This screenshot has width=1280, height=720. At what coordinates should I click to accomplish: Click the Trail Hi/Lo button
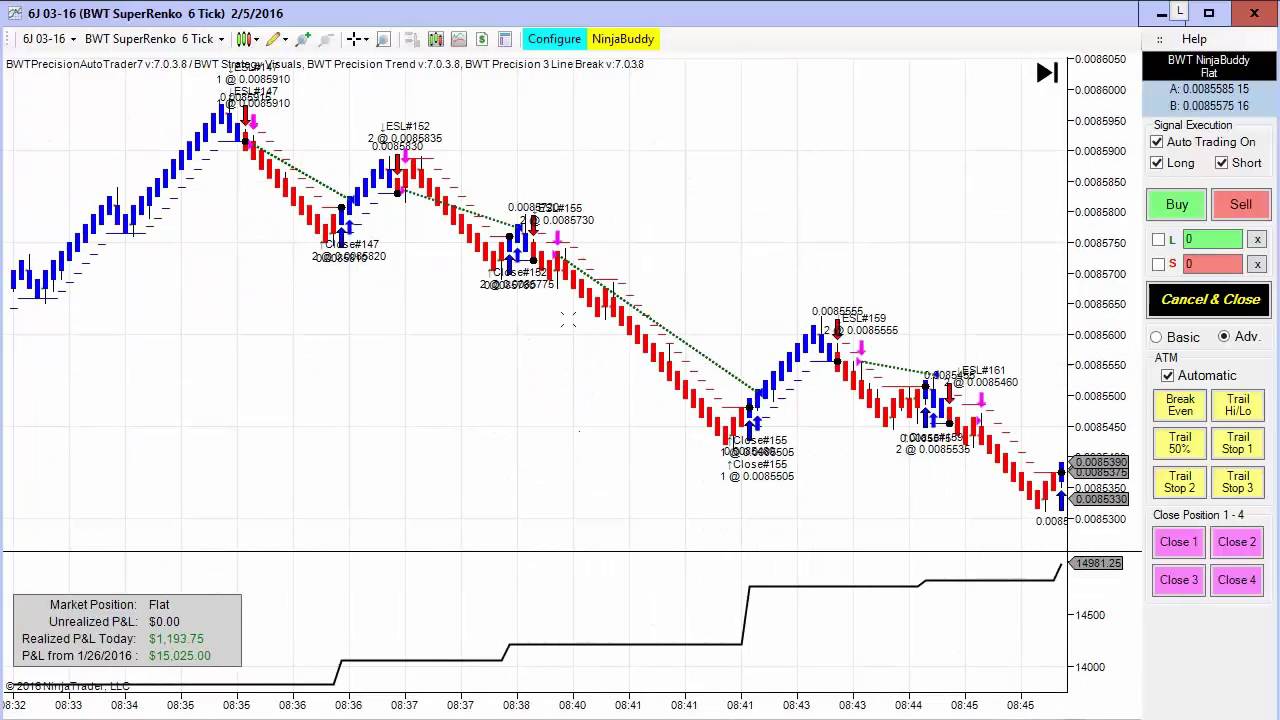[x=1238, y=405]
